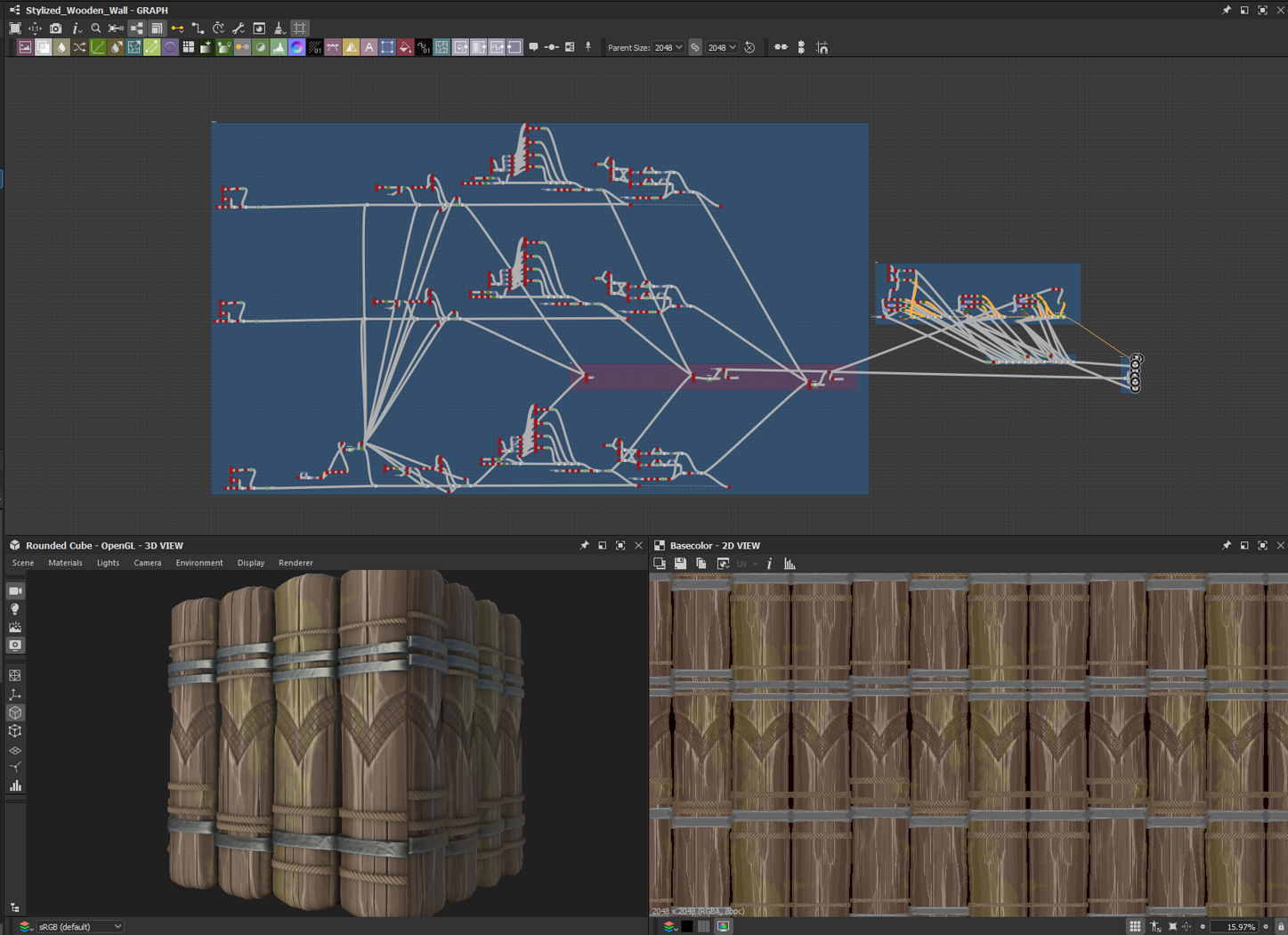Viewport: 1288px width, 935px height.
Task: Click the clean graph broom icon
Action: click(x=279, y=28)
